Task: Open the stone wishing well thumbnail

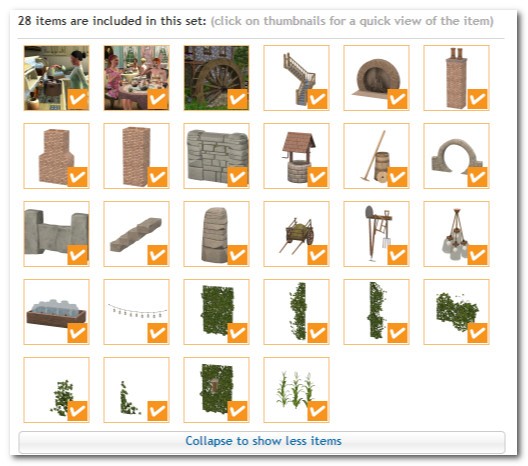Action: pyautogui.click(x=296, y=156)
